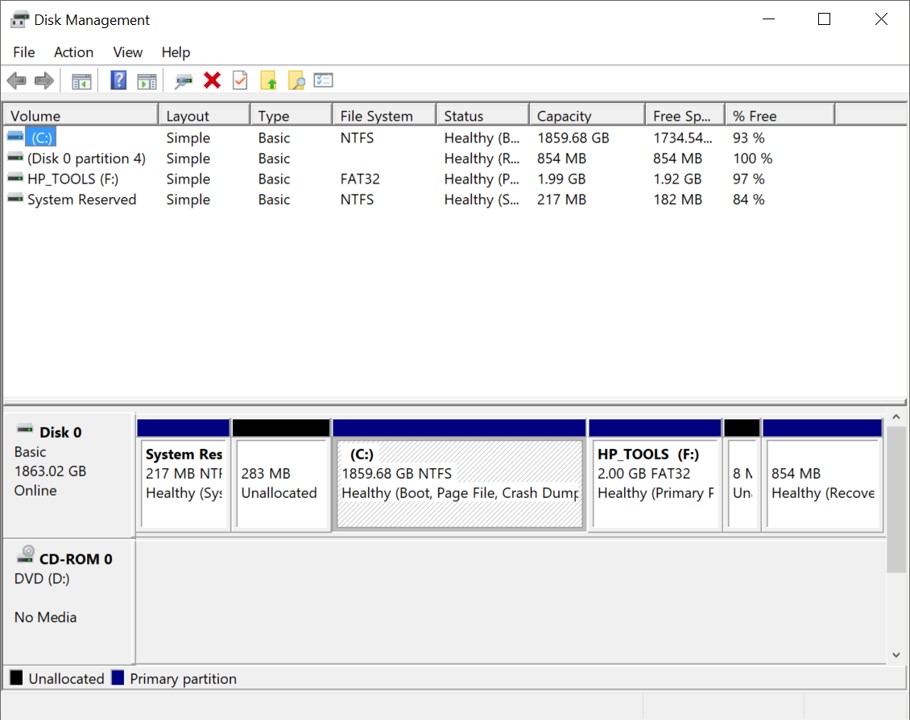Image resolution: width=910 pixels, height=720 pixels.
Task: Toggle the Show/Hide Action Pane icon
Action: pos(147,81)
